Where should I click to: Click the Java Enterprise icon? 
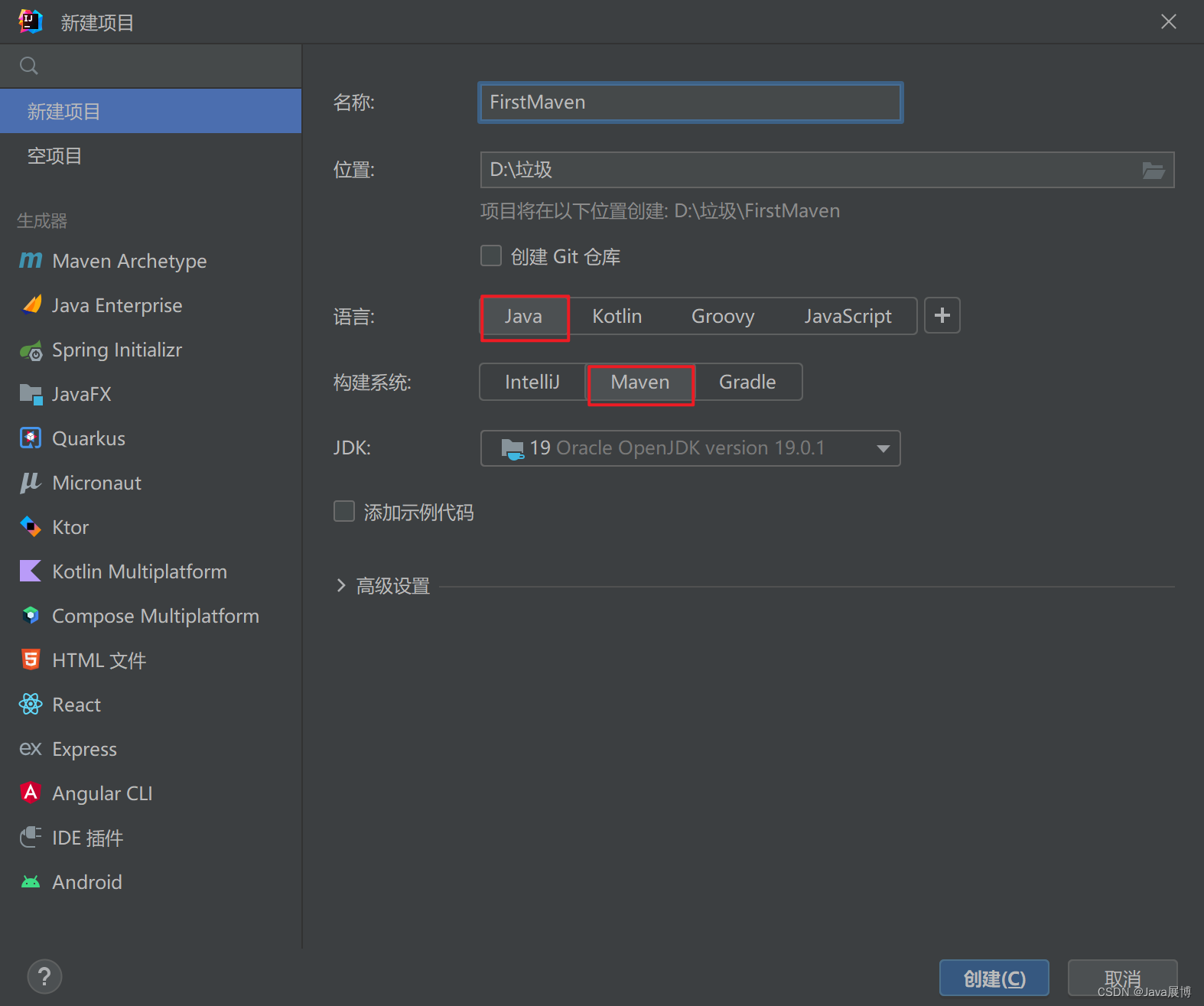click(31, 304)
